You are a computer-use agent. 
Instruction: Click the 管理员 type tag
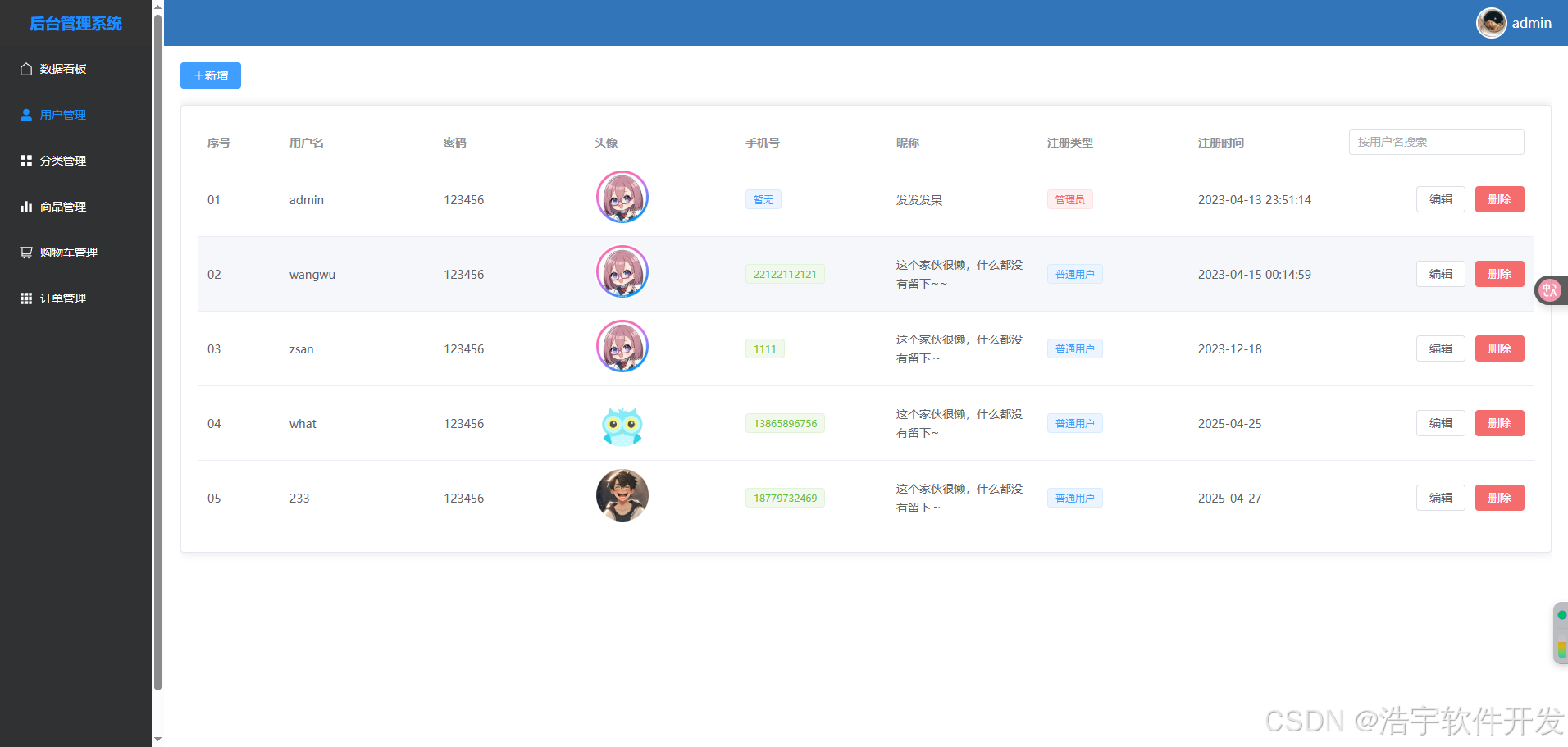[1070, 199]
